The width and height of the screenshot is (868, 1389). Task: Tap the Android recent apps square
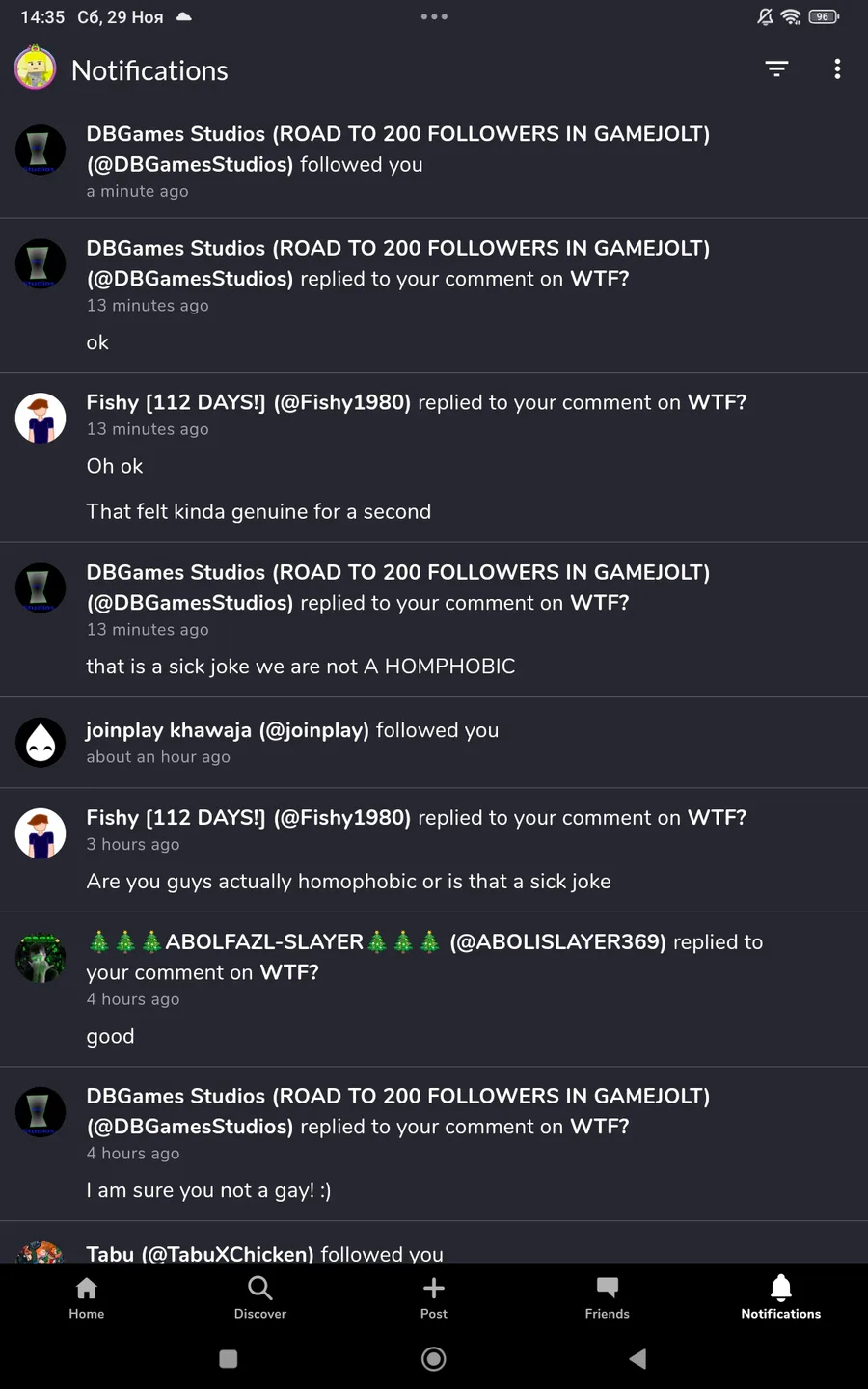229,1359
